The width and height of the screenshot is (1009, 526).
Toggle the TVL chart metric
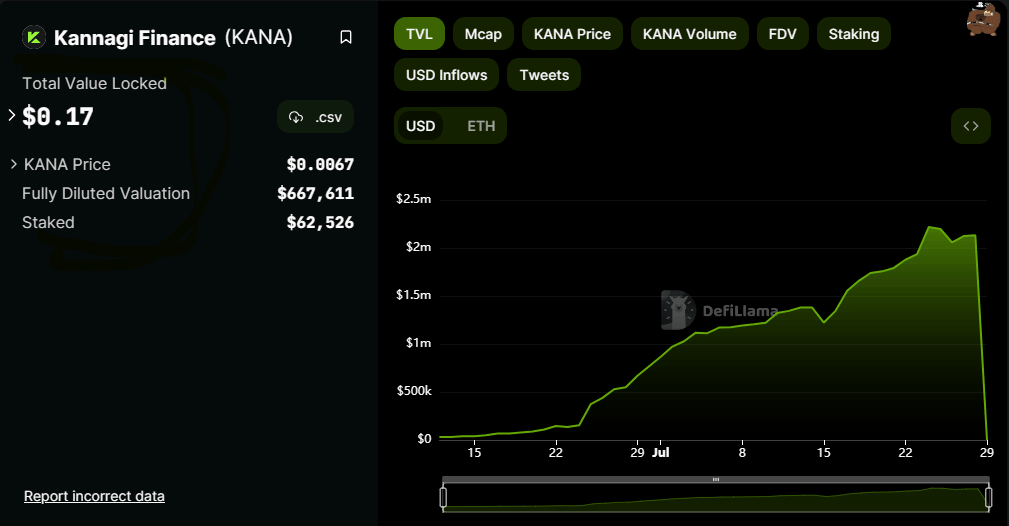point(419,34)
